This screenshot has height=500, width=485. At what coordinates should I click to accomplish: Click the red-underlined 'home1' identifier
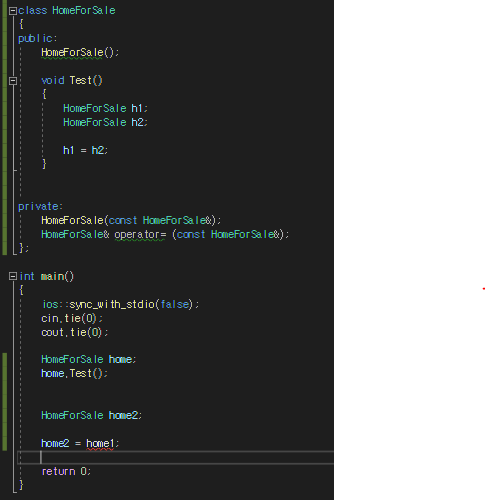click(100, 444)
